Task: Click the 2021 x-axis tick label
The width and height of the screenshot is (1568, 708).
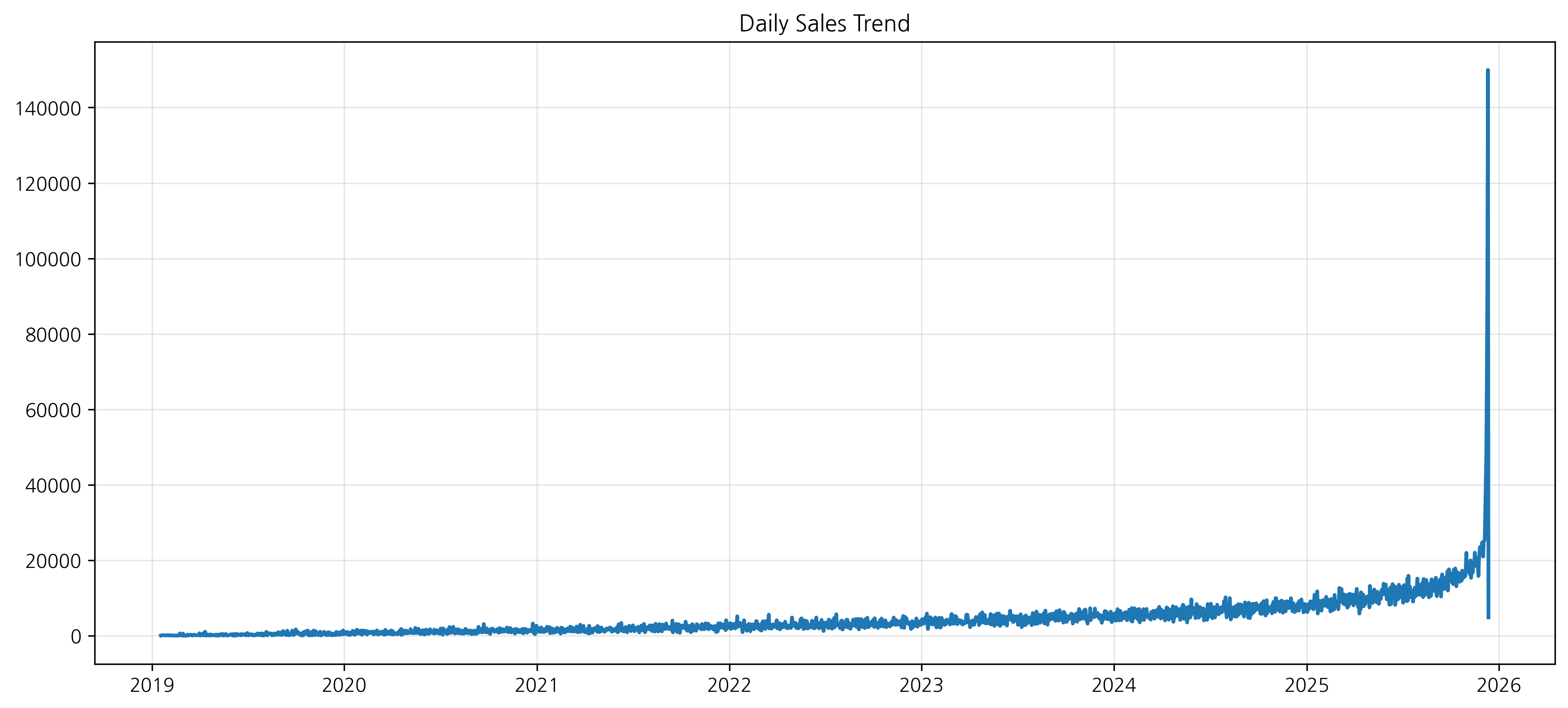Action: click(536, 686)
